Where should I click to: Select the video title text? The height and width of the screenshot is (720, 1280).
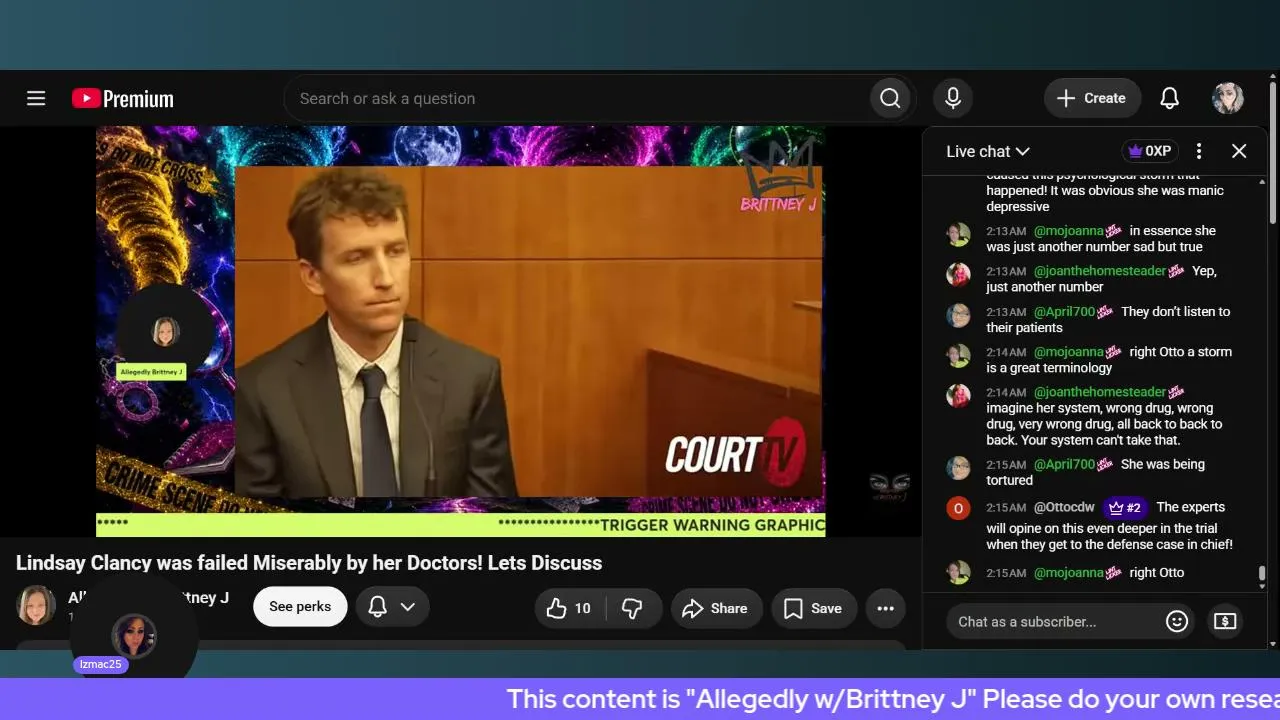pyautogui.click(x=309, y=563)
